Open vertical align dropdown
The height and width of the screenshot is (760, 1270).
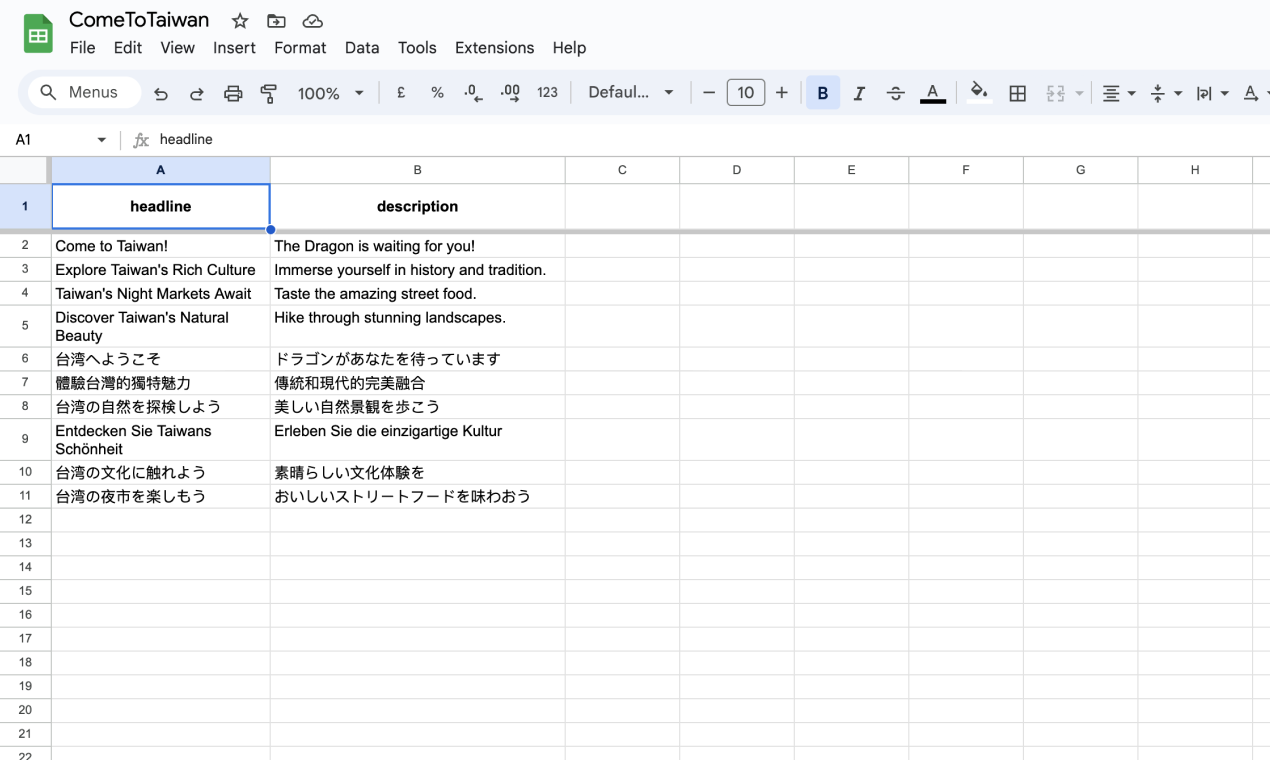click(1165, 93)
